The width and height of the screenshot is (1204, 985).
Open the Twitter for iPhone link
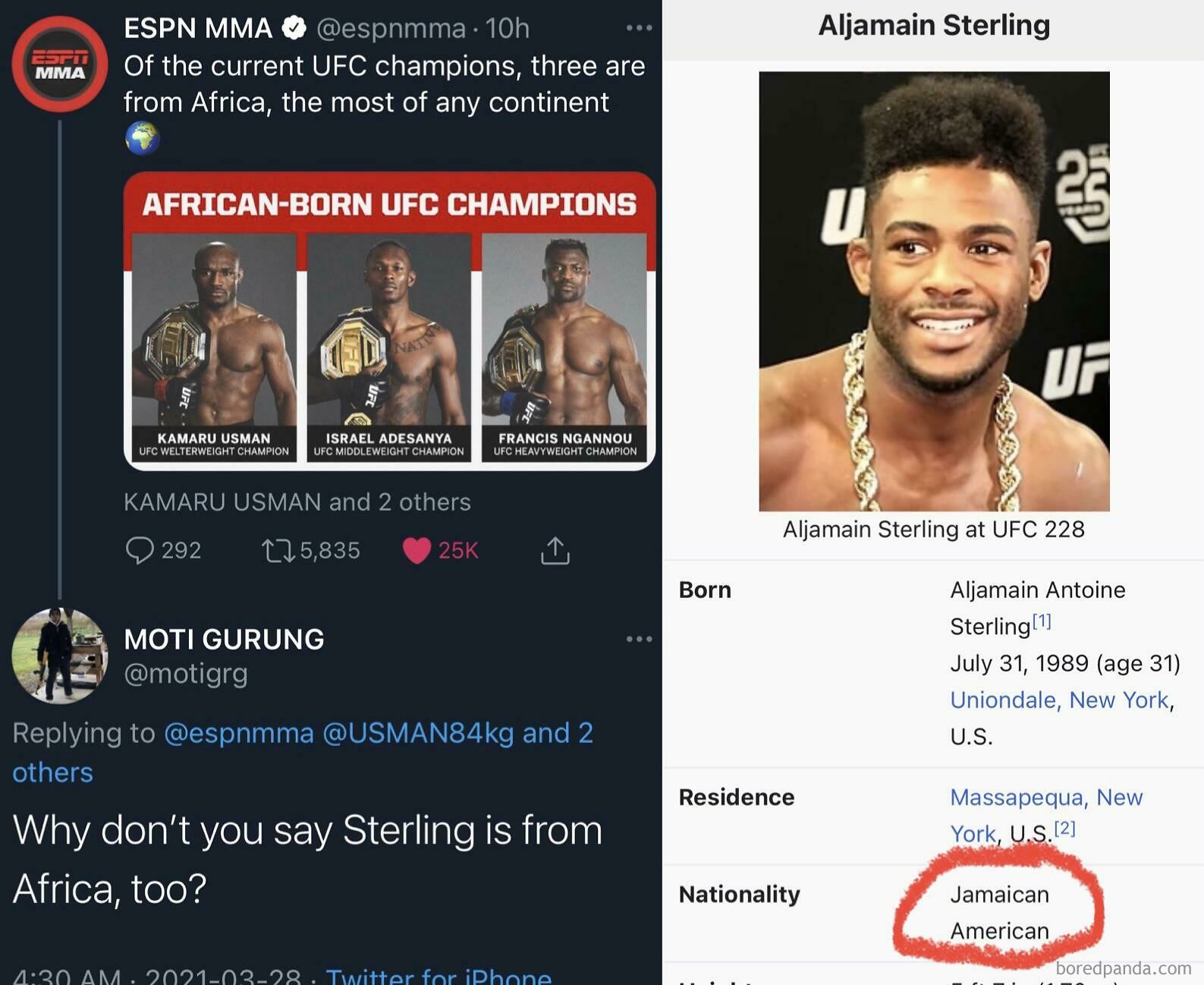(439, 976)
